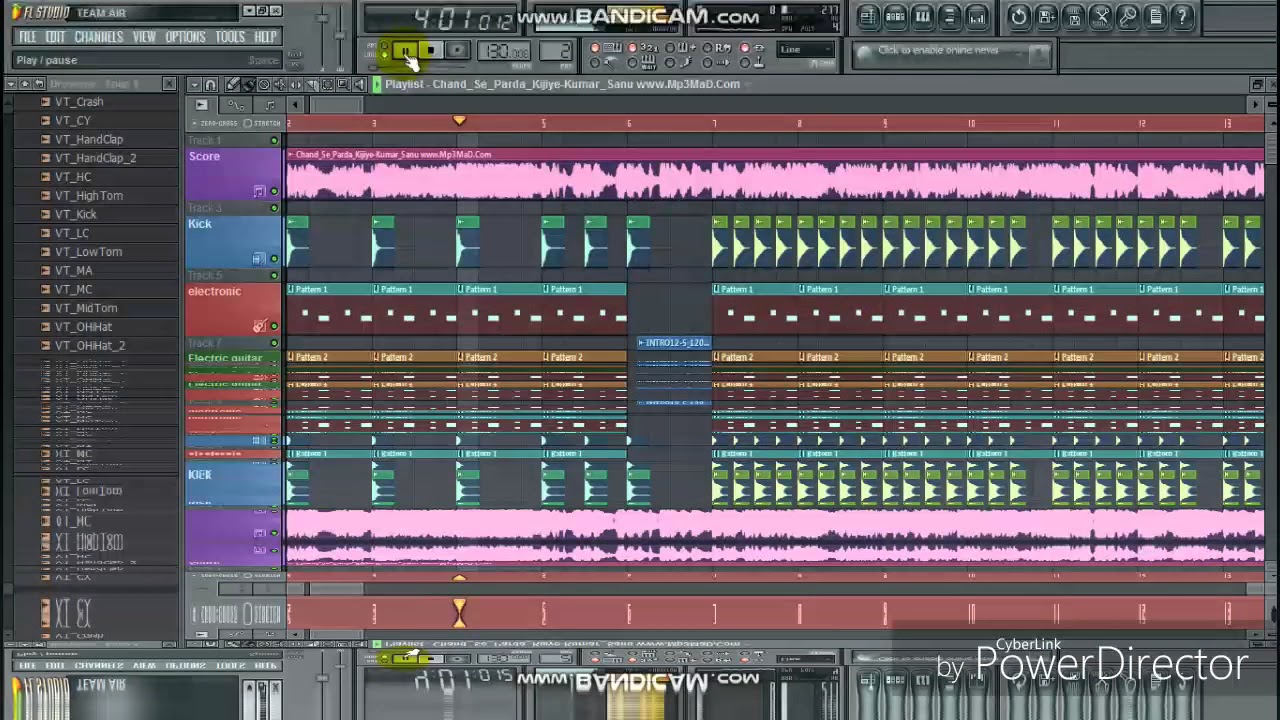Click the note icon on Score track
The height and width of the screenshot is (720, 1280).
tap(259, 191)
